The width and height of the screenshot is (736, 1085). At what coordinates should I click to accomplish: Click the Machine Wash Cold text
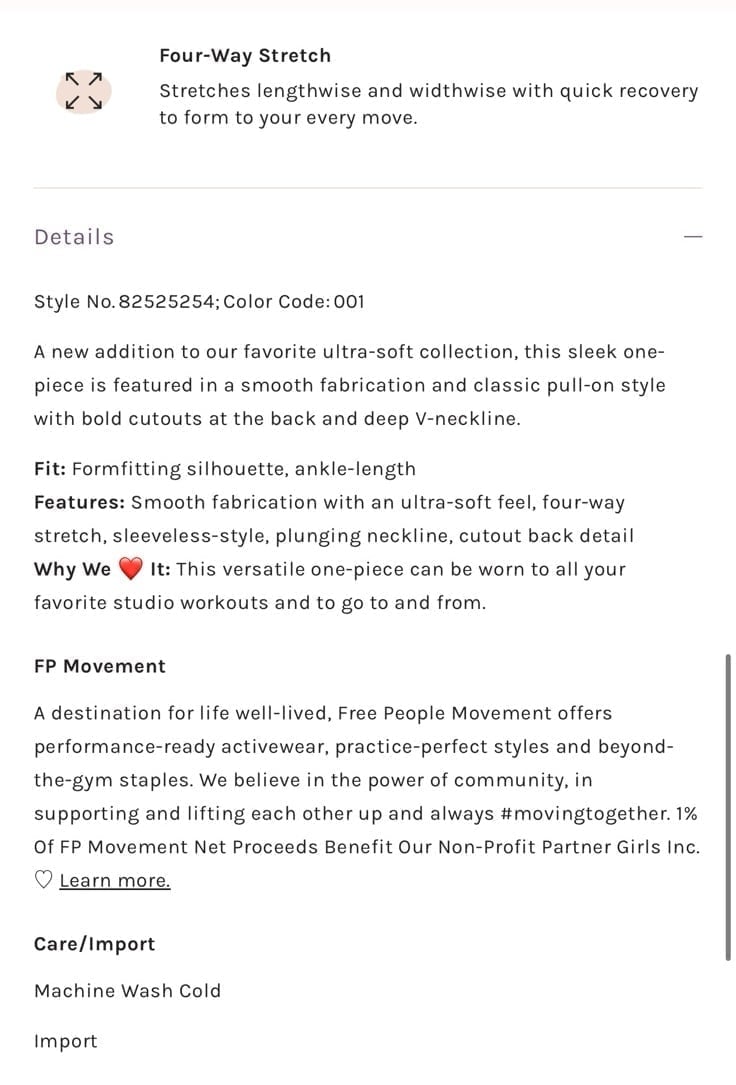point(127,991)
